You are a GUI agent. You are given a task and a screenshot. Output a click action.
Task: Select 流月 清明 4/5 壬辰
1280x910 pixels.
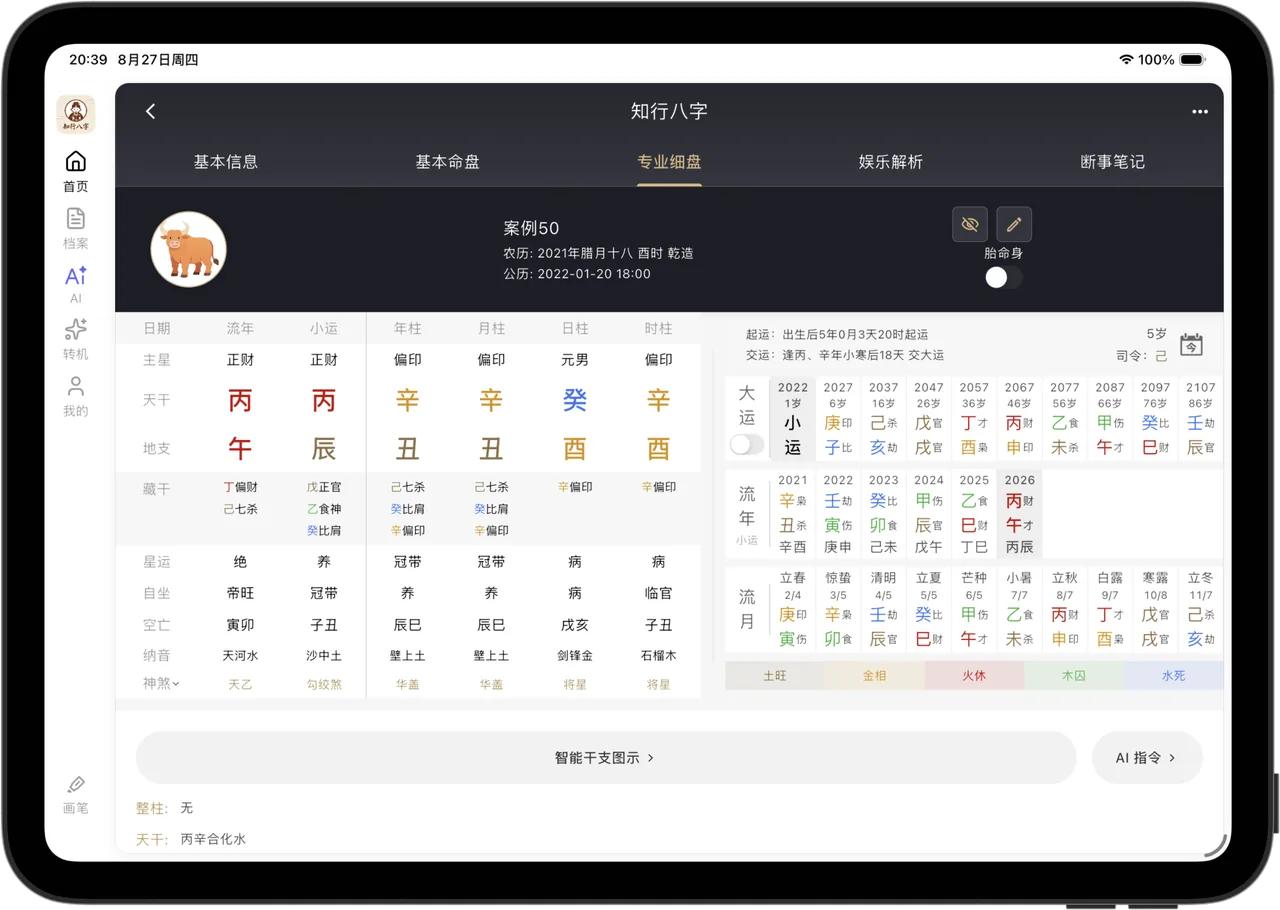coord(883,610)
